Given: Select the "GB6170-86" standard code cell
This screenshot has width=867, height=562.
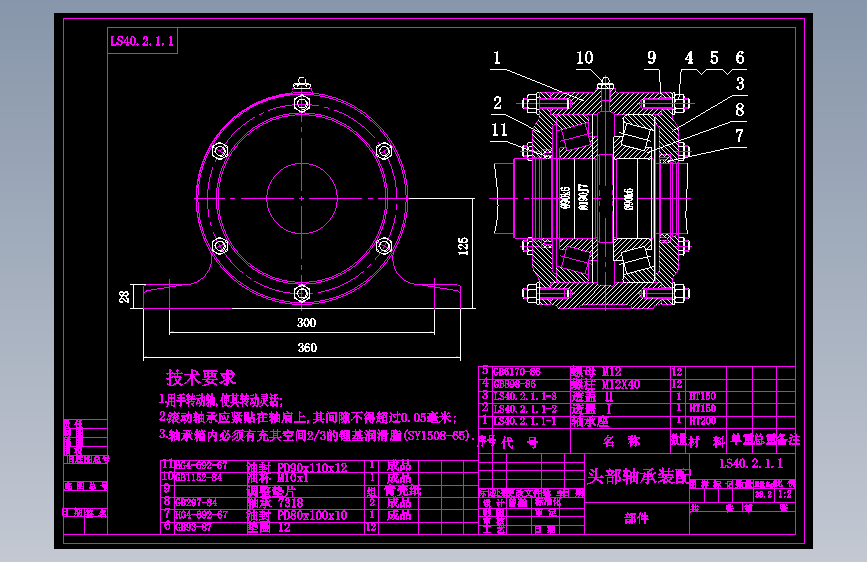Looking at the screenshot, I should [517, 372].
